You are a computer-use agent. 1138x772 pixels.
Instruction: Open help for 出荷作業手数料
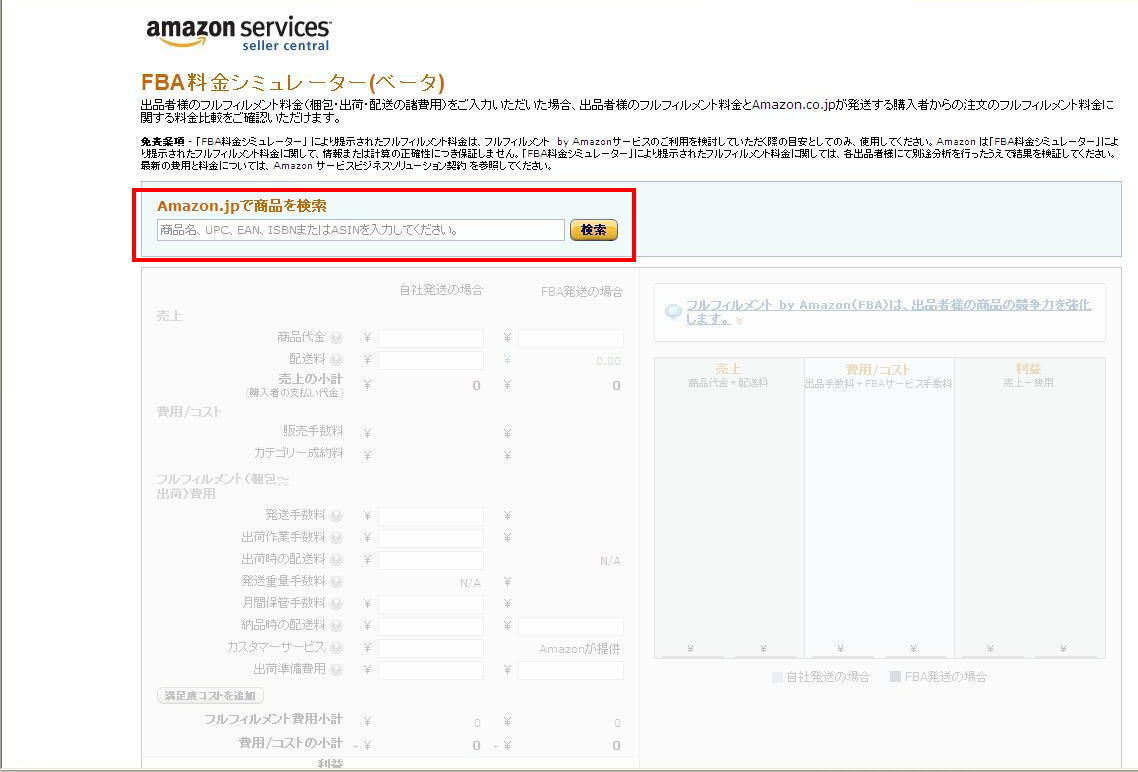point(337,537)
